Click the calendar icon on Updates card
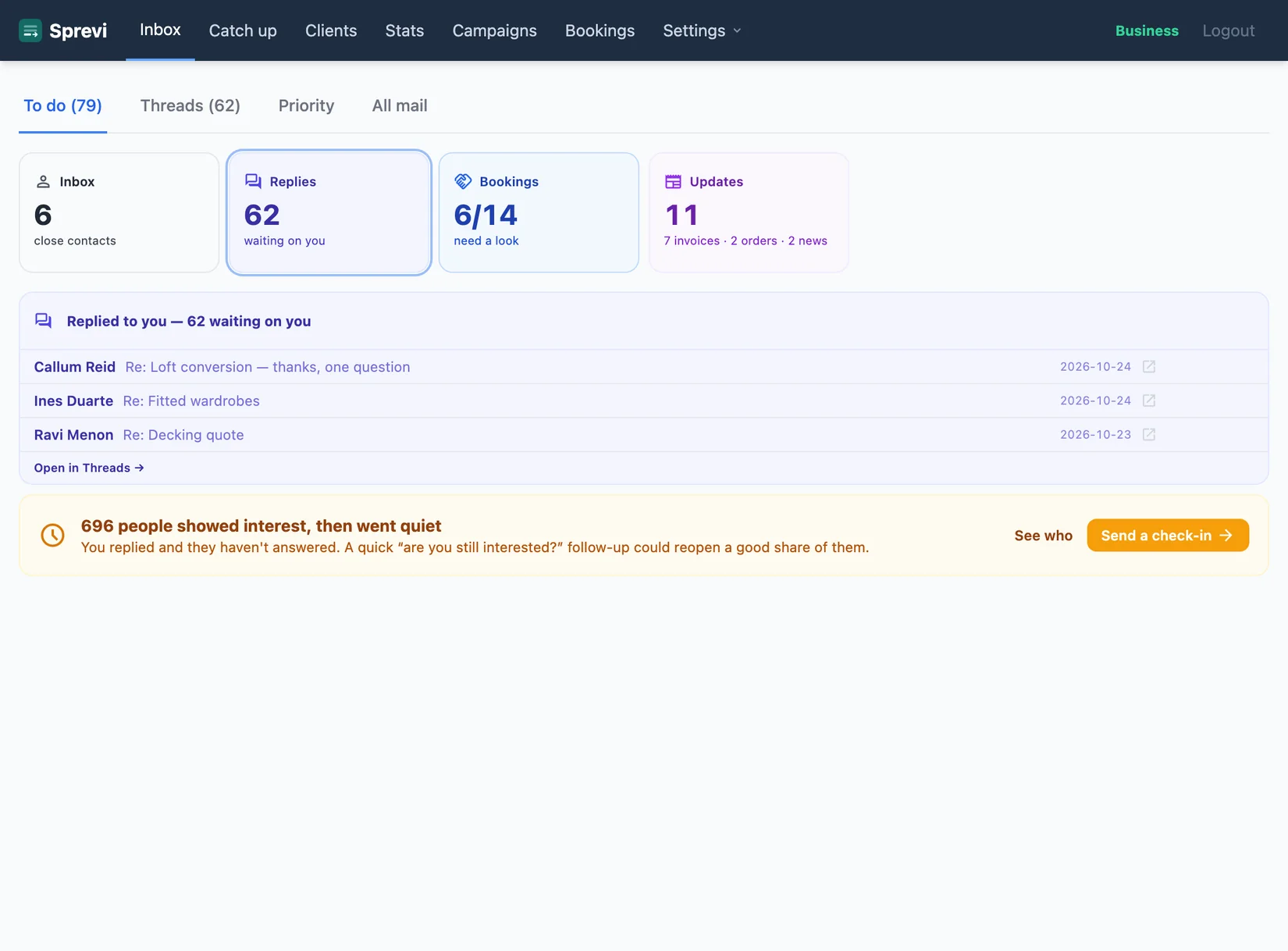 coord(673,181)
